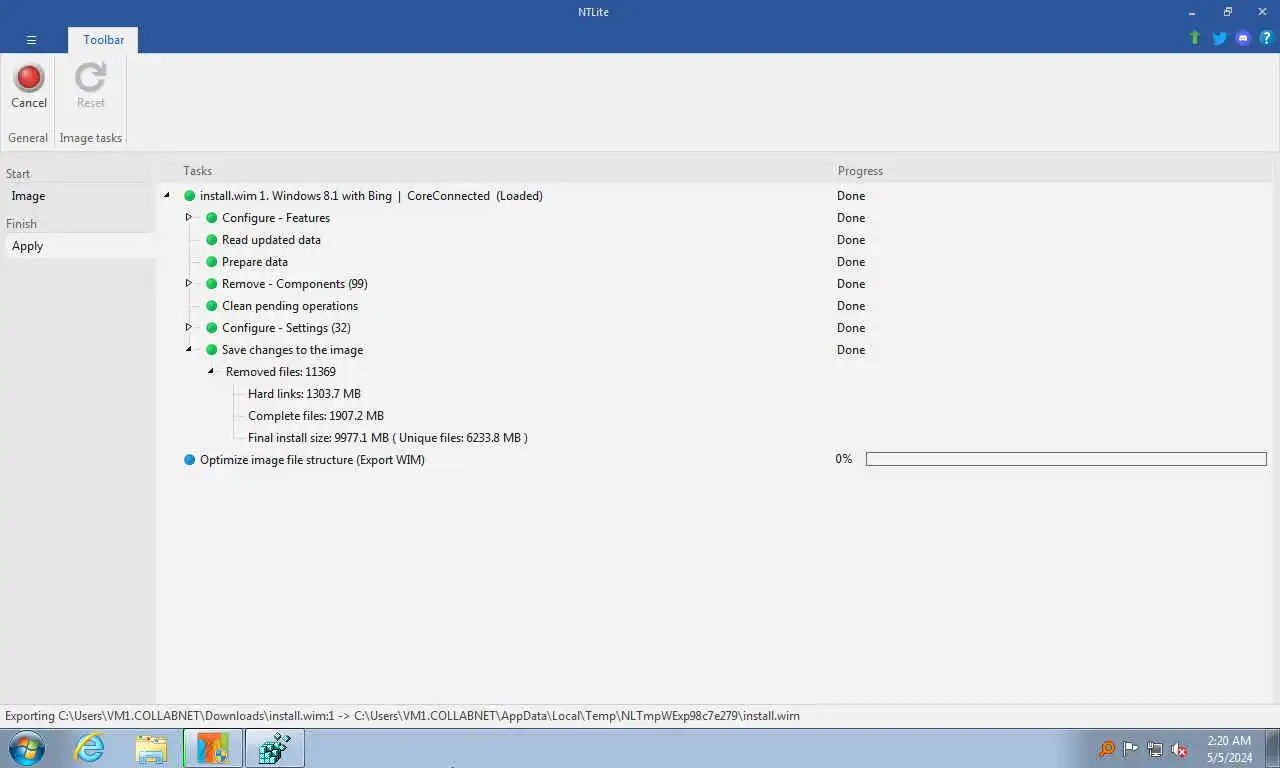1280x768 pixels.
Task: Click the green upgrade arrow icon
Action: 1194,38
